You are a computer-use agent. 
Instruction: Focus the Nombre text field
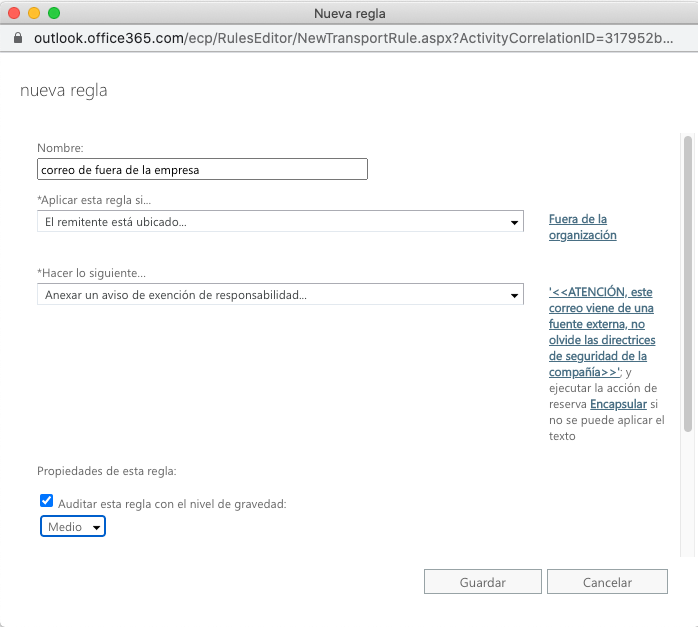pos(202,169)
